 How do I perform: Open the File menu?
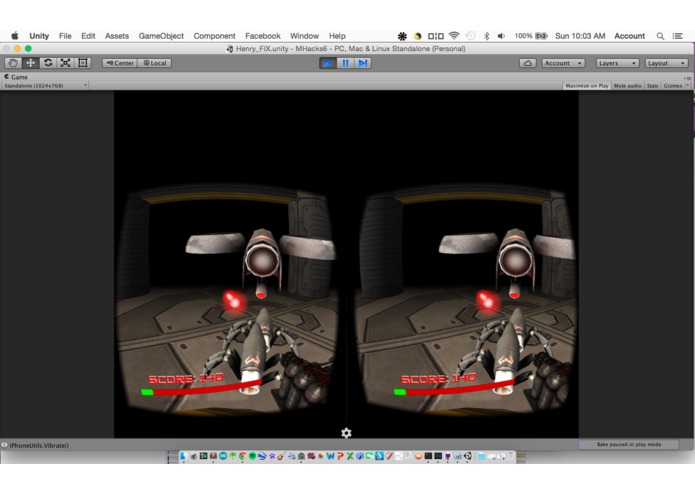tap(65, 36)
